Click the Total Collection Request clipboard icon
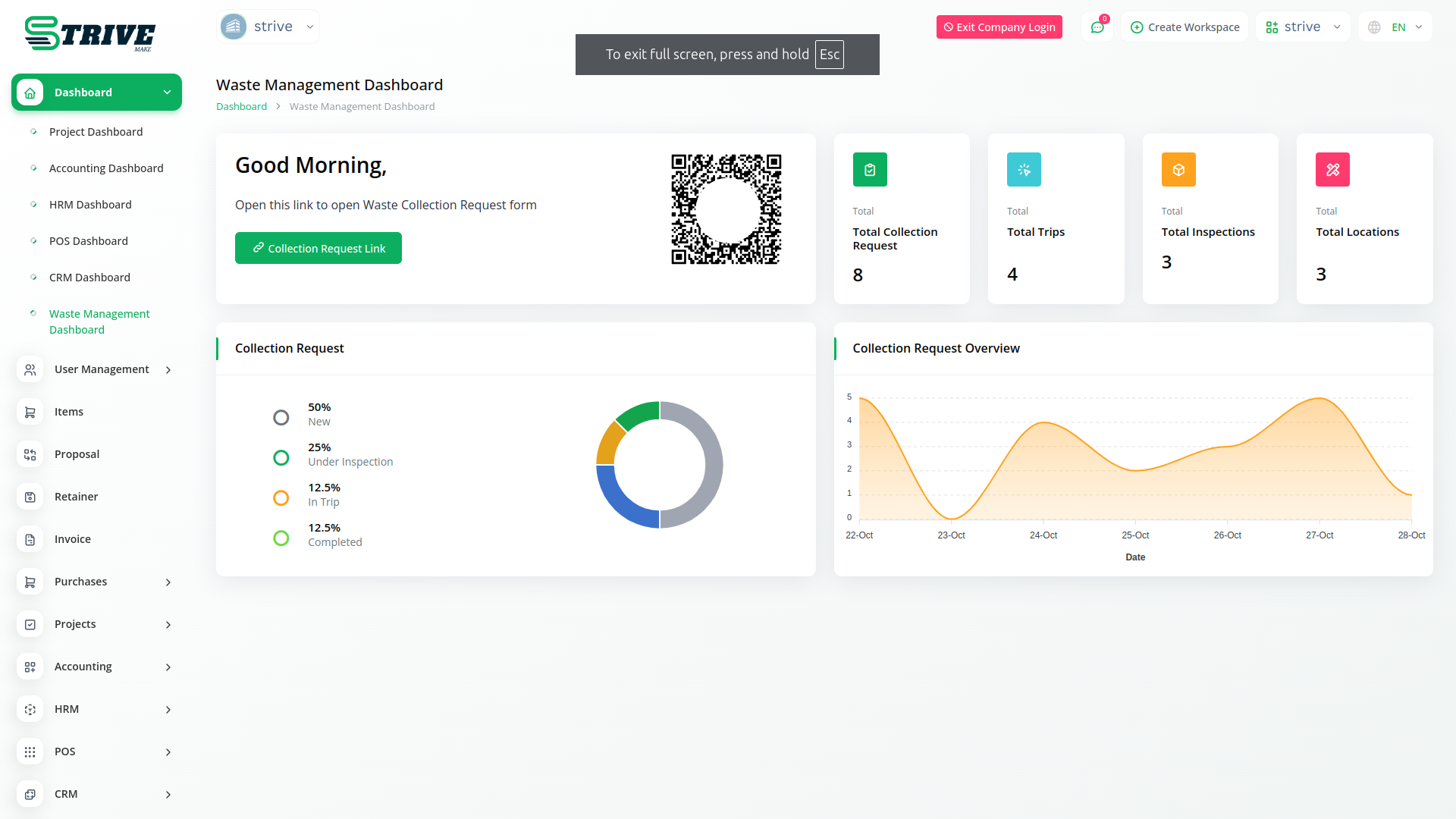 [870, 170]
